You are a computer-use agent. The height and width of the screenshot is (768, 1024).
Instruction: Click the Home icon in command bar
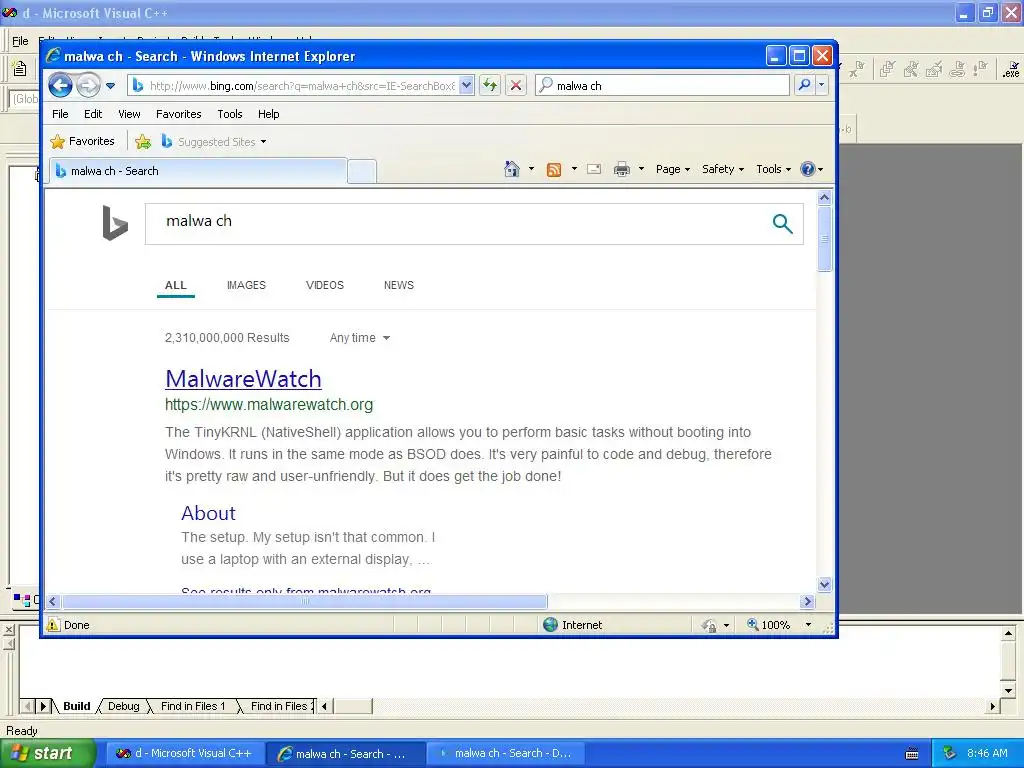[x=511, y=169]
